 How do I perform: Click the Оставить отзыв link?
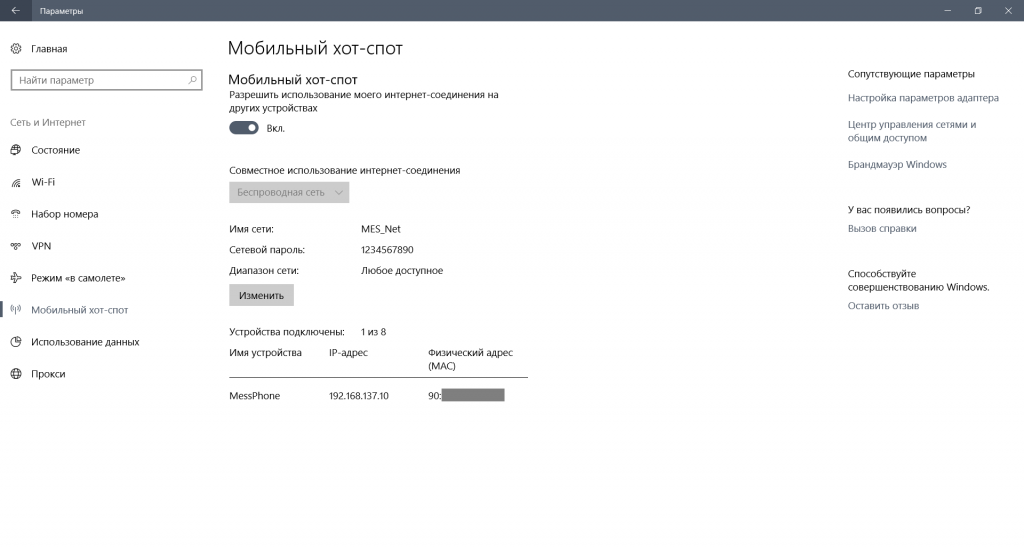tap(883, 306)
